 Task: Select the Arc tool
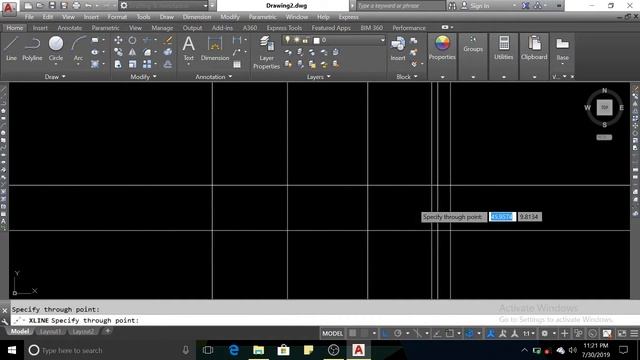[78, 49]
